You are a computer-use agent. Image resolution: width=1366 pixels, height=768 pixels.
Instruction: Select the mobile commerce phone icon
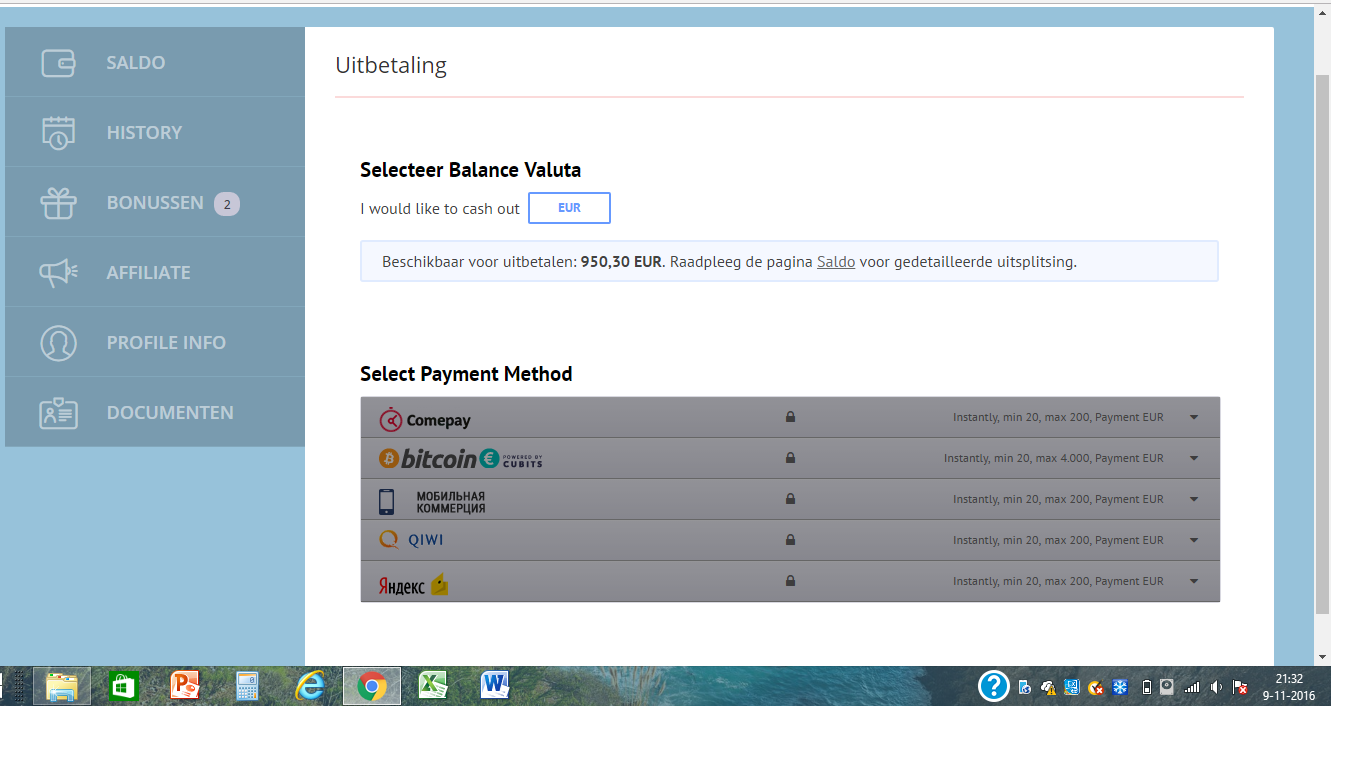pyautogui.click(x=386, y=501)
